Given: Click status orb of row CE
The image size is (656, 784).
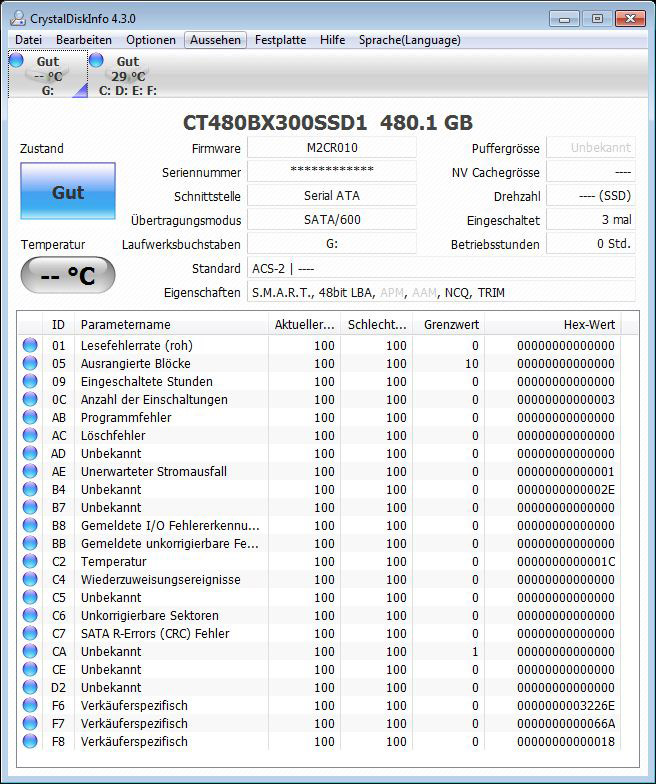Looking at the screenshot, I should pyautogui.click(x=30, y=669).
